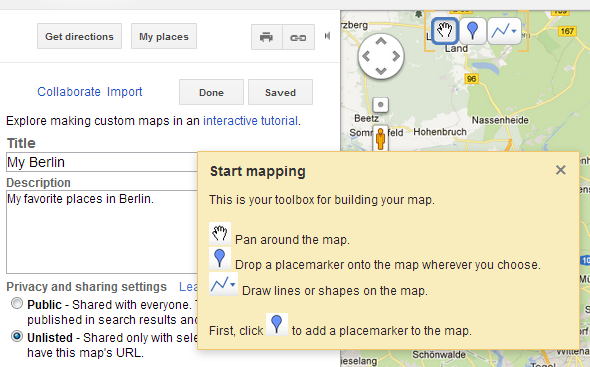Screen dimensions: 590x367
Task: Click the my-location button above pegman
Action: pos(380,105)
